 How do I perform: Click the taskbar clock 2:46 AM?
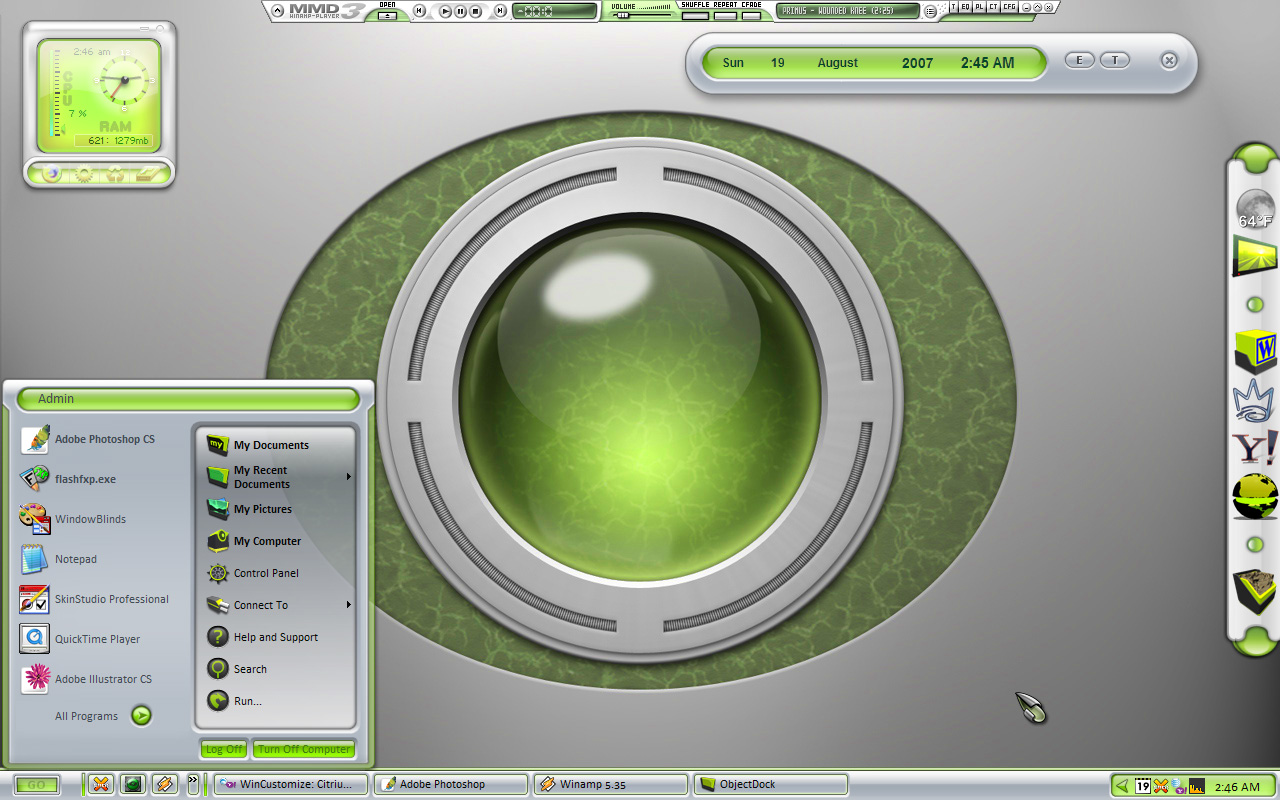(x=1237, y=787)
